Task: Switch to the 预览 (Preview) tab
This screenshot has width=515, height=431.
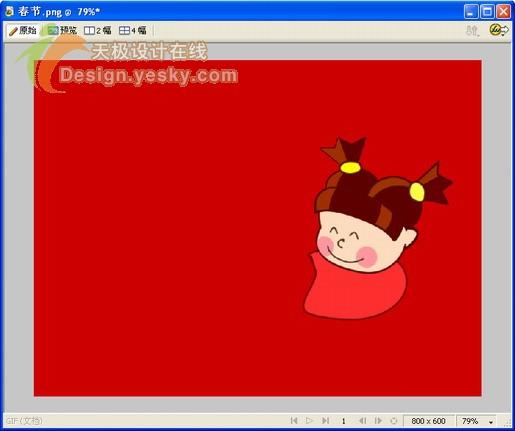Action: 62,31
